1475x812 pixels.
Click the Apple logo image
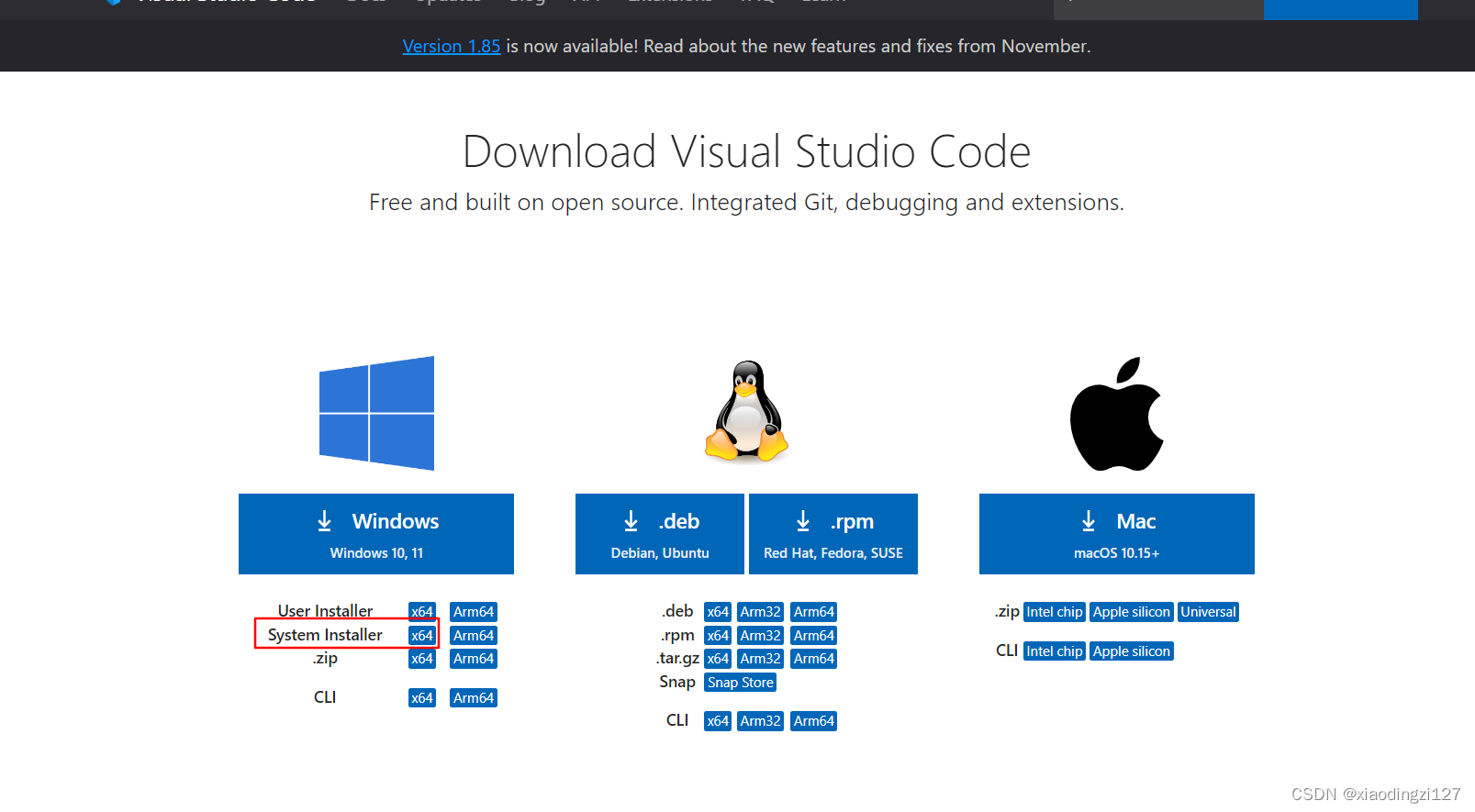[1117, 414]
